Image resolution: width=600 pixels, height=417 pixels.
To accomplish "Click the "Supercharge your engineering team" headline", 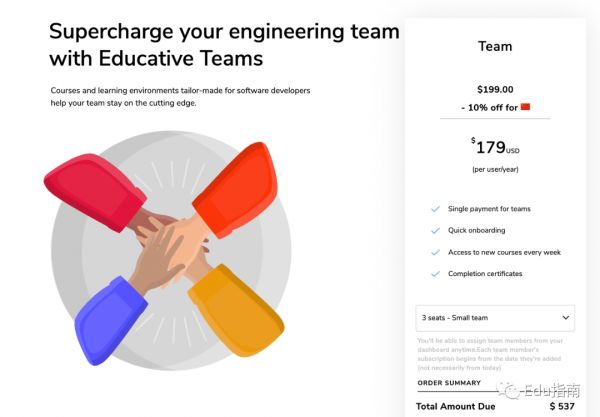I will coord(224,31).
